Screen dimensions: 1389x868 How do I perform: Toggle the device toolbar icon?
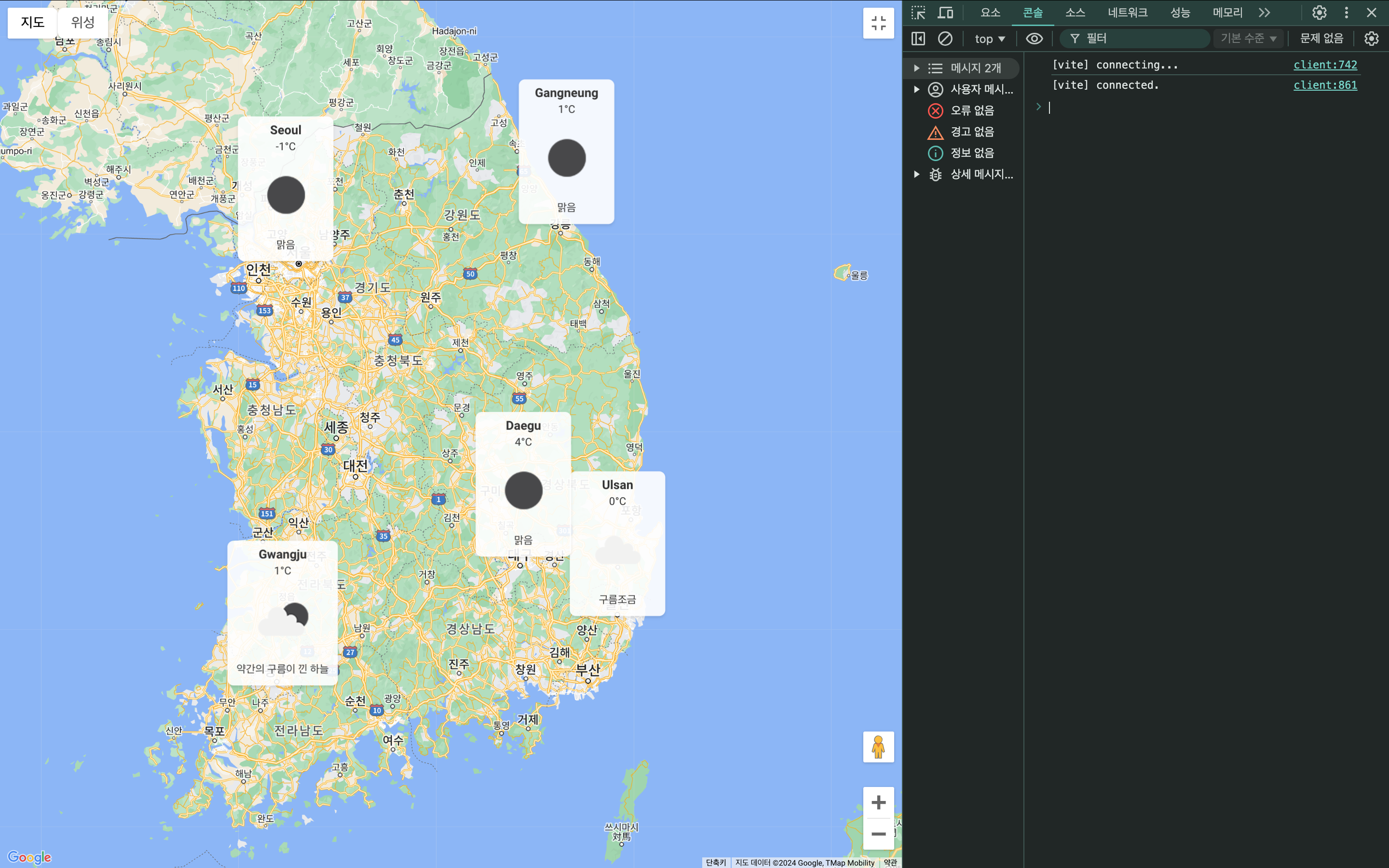tap(945, 13)
